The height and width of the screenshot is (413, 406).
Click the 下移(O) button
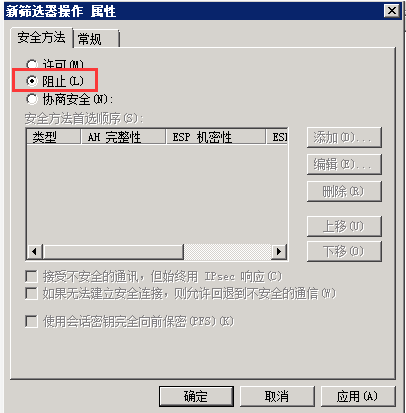(x=344, y=251)
